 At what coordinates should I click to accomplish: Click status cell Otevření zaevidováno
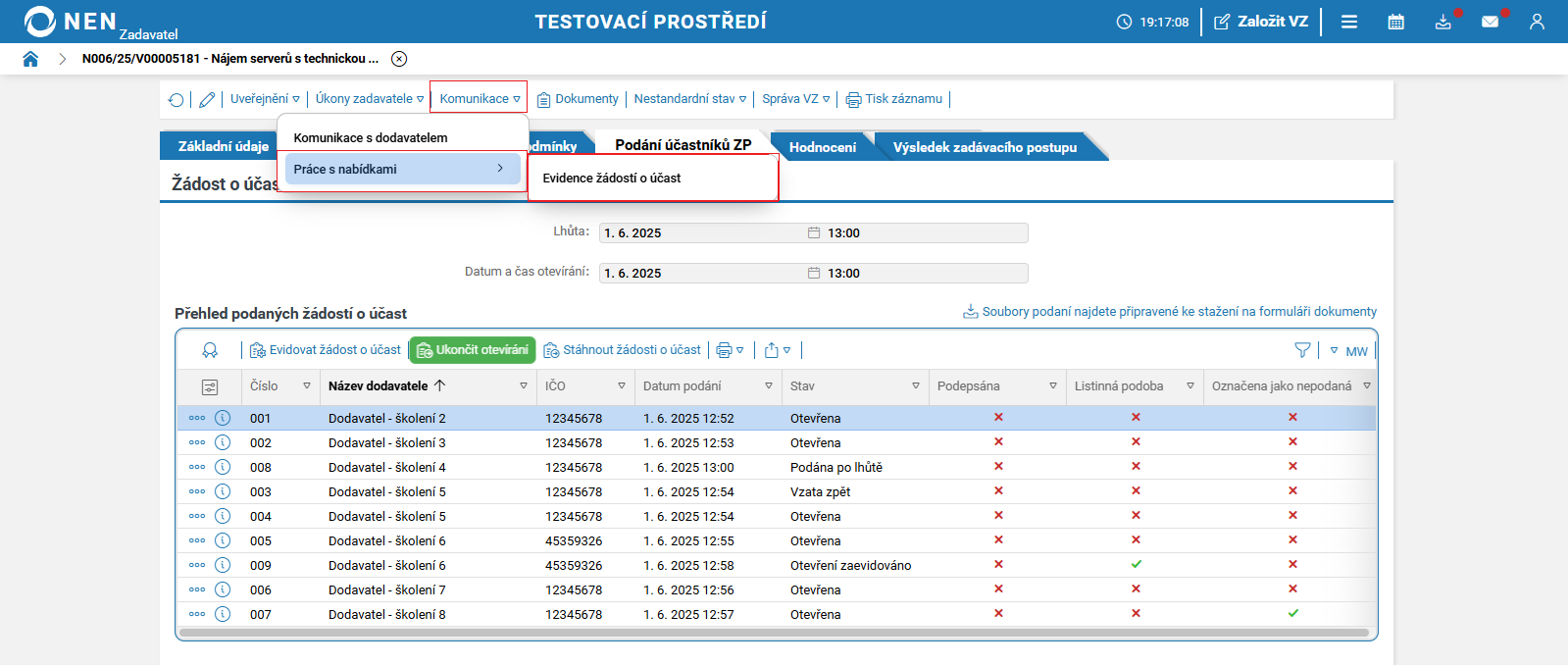pos(850,565)
